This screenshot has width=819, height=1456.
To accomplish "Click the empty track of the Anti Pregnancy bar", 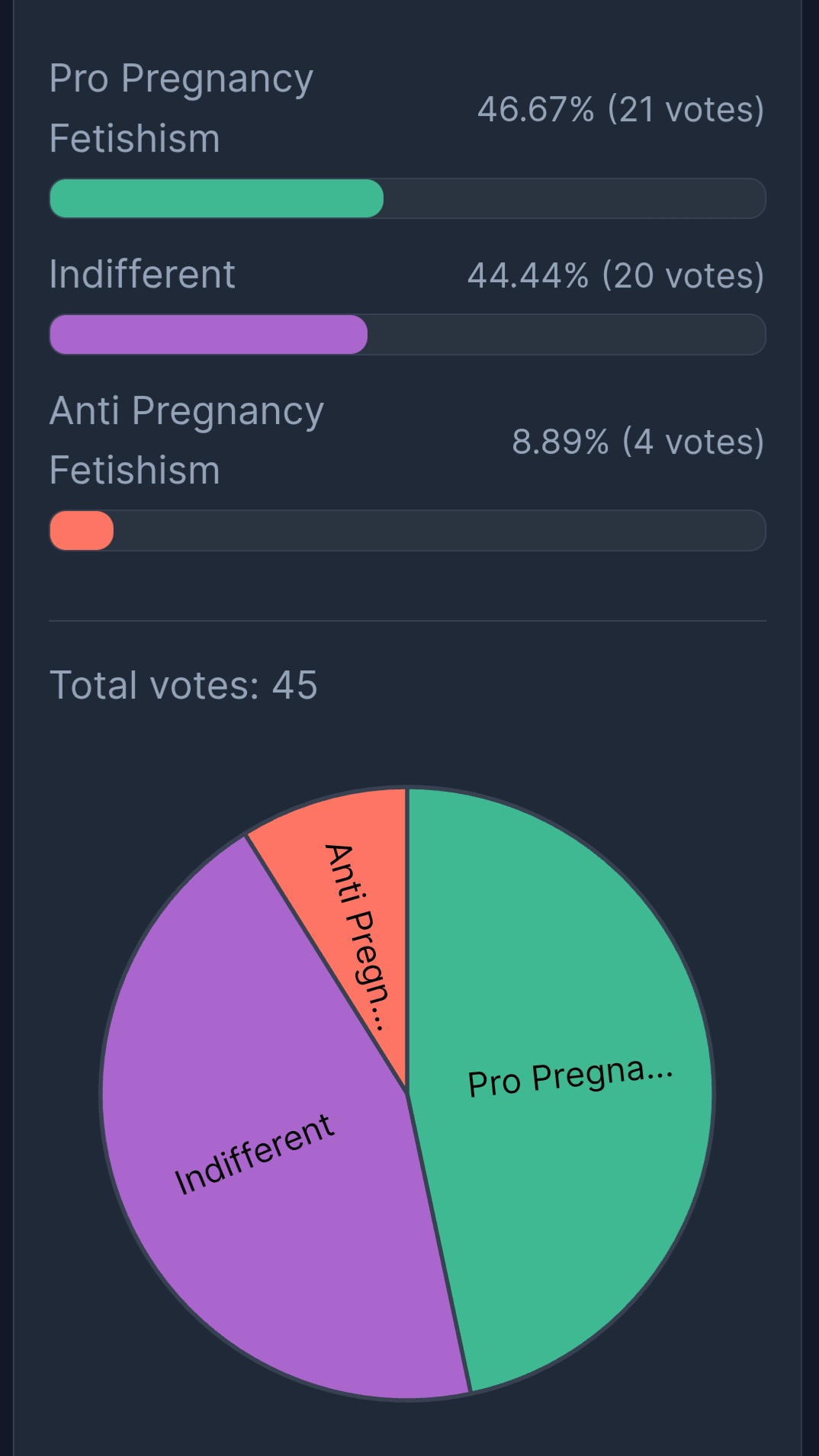I will point(439,530).
